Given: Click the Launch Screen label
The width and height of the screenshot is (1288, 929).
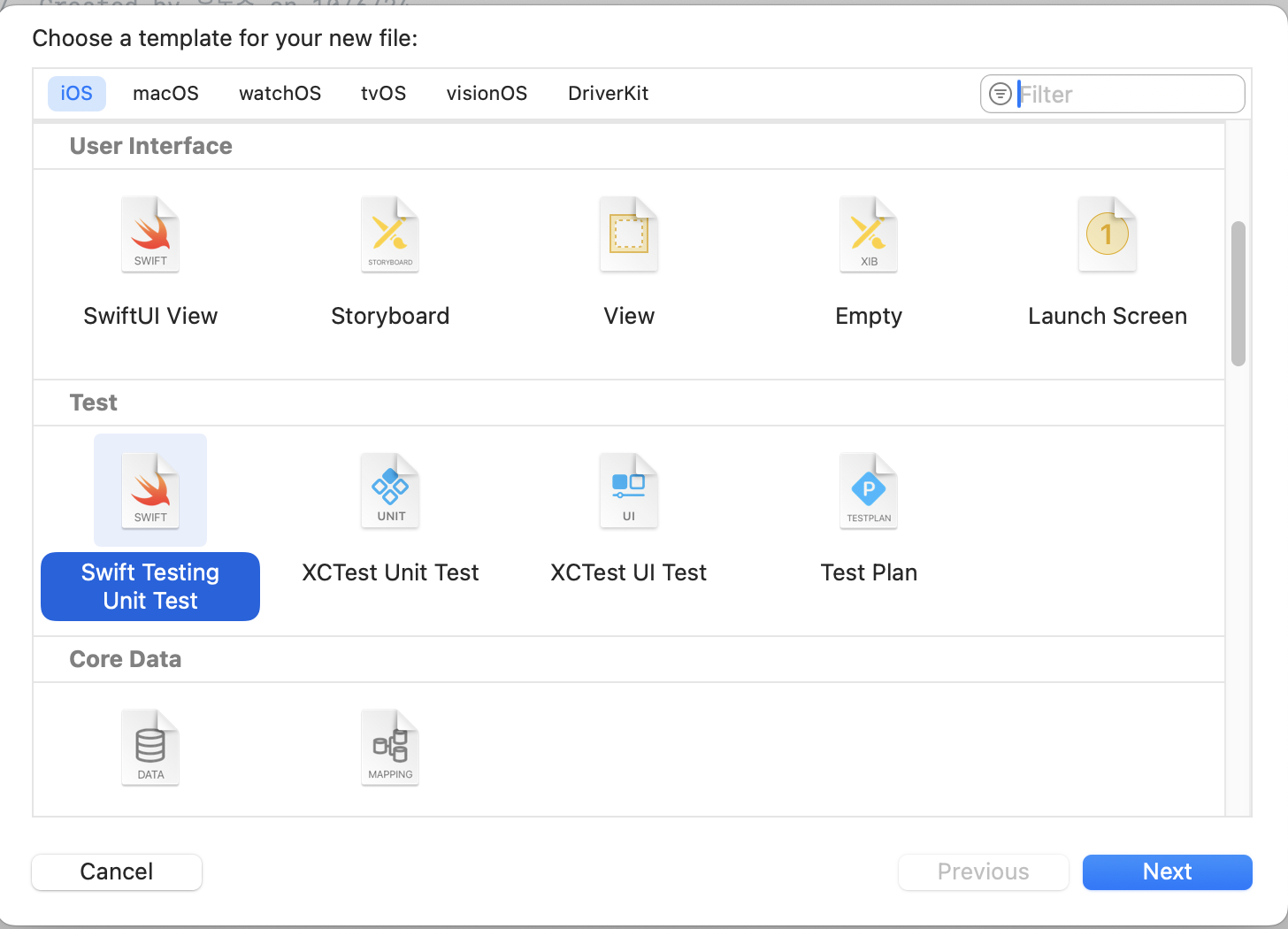Looking at the screenshot, I should tap(1108, 316).
